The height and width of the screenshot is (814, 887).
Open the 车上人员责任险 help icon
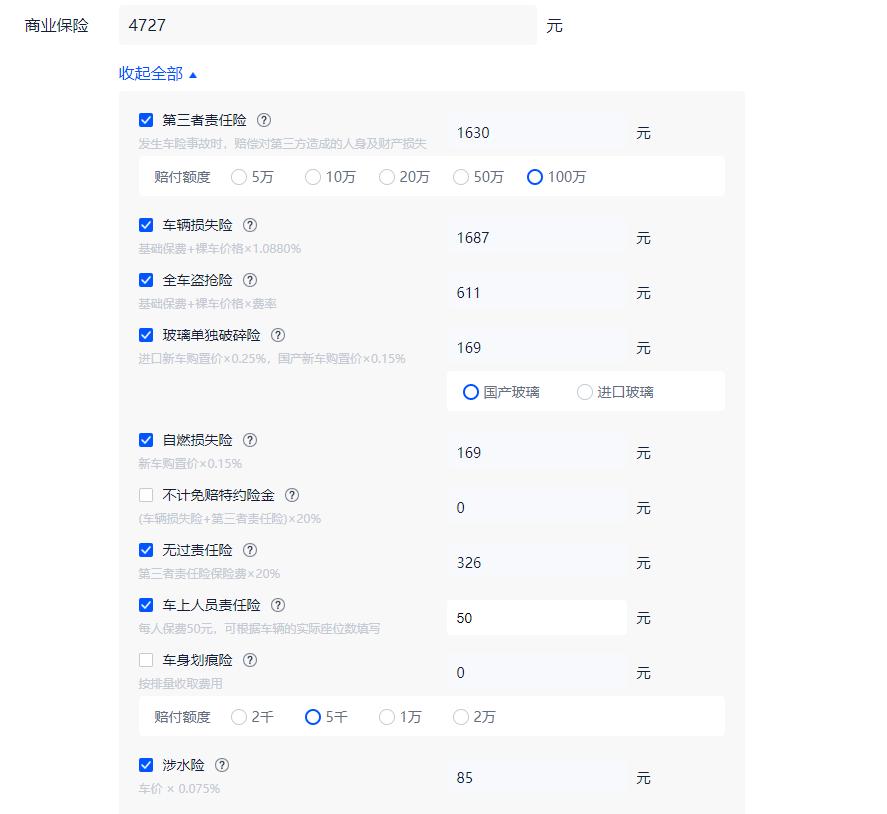(x=278, y=605)
